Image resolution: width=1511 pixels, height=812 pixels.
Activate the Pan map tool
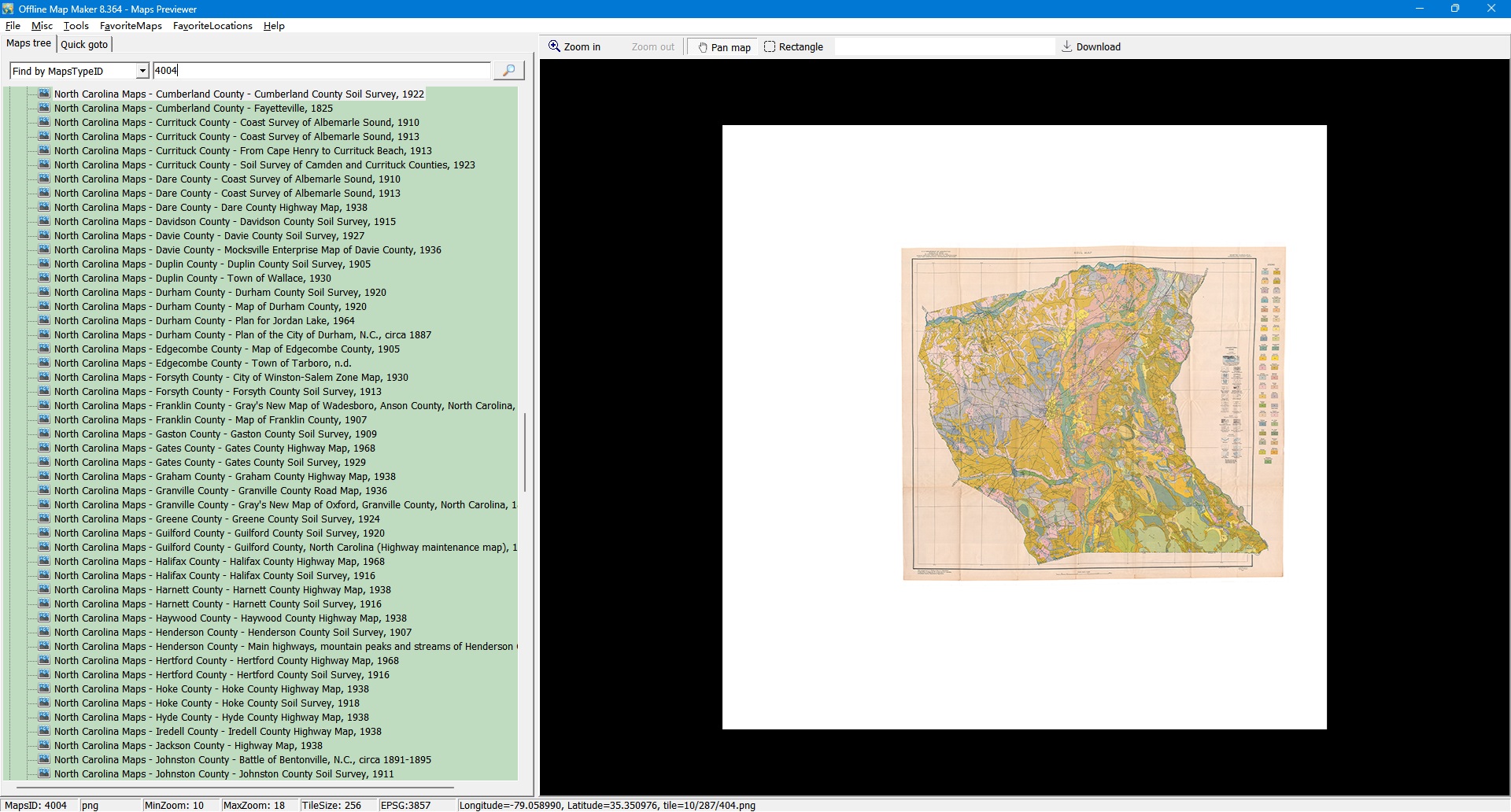coord(724,47)
